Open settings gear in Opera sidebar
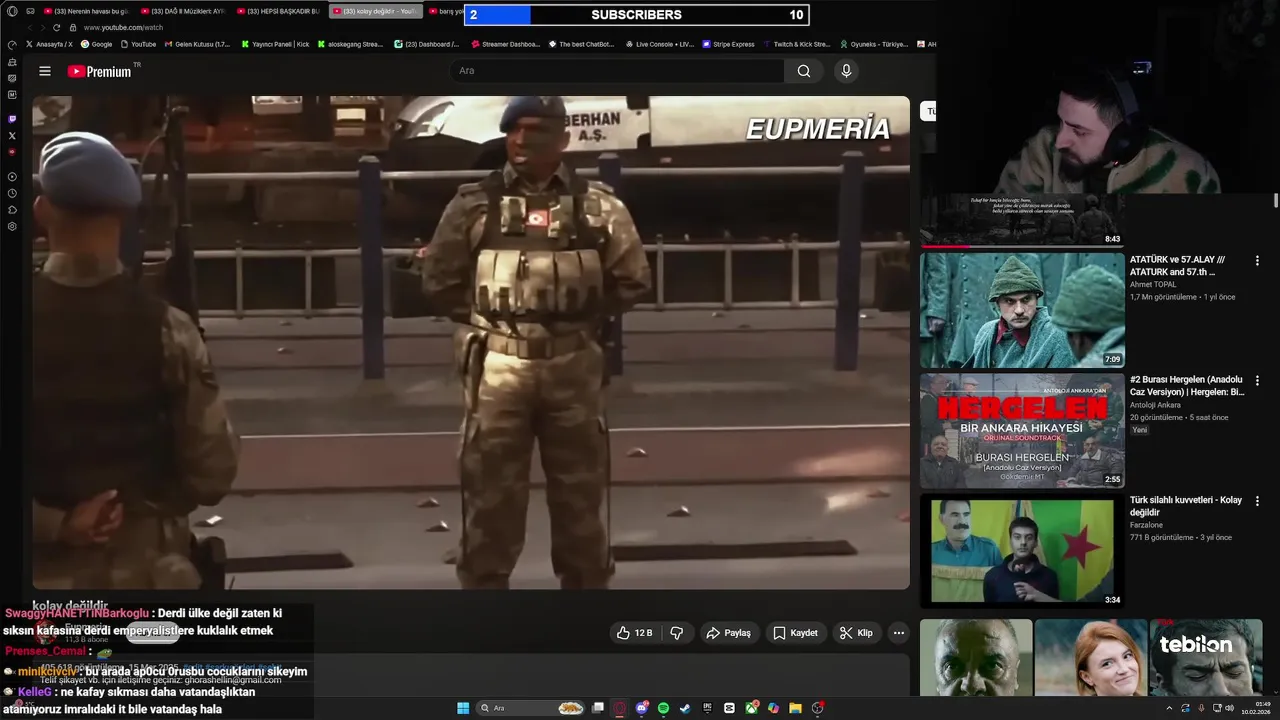The image size is (1280, 720). pyautogui.click(x=12, y=226)
